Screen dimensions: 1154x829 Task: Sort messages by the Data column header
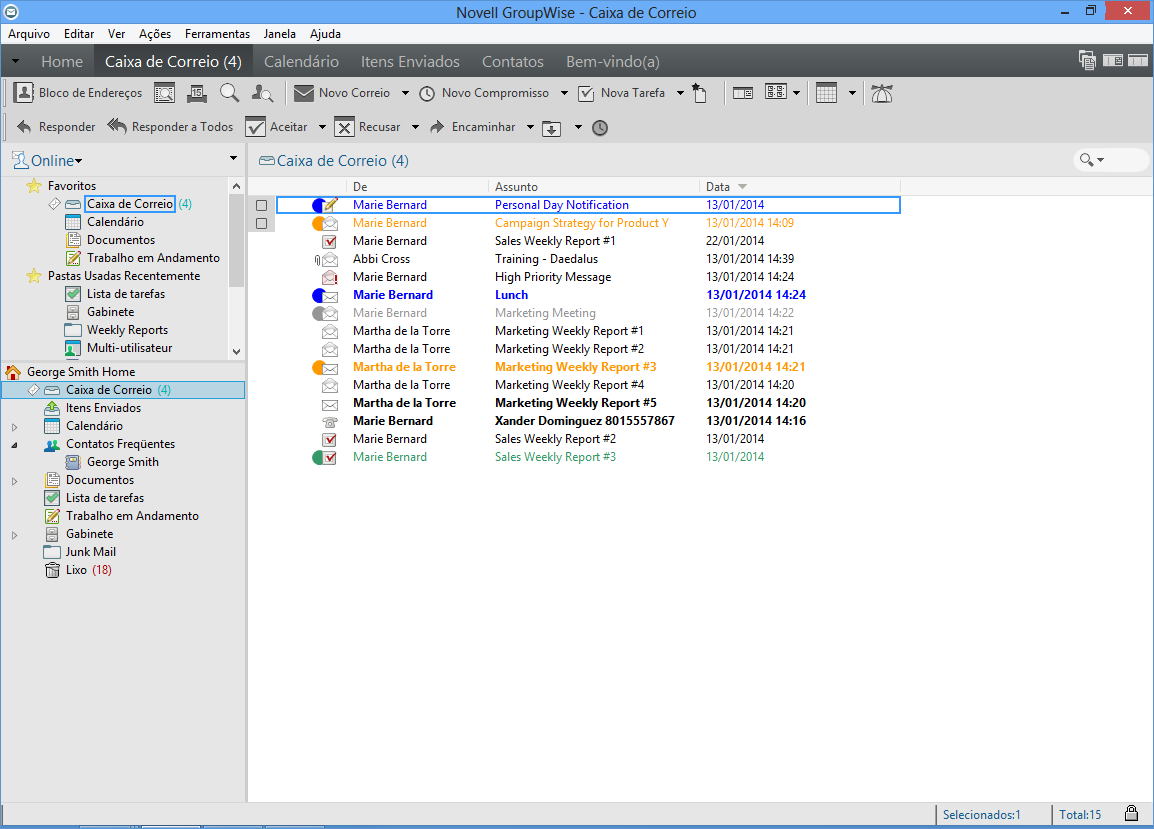click(800, 187)
